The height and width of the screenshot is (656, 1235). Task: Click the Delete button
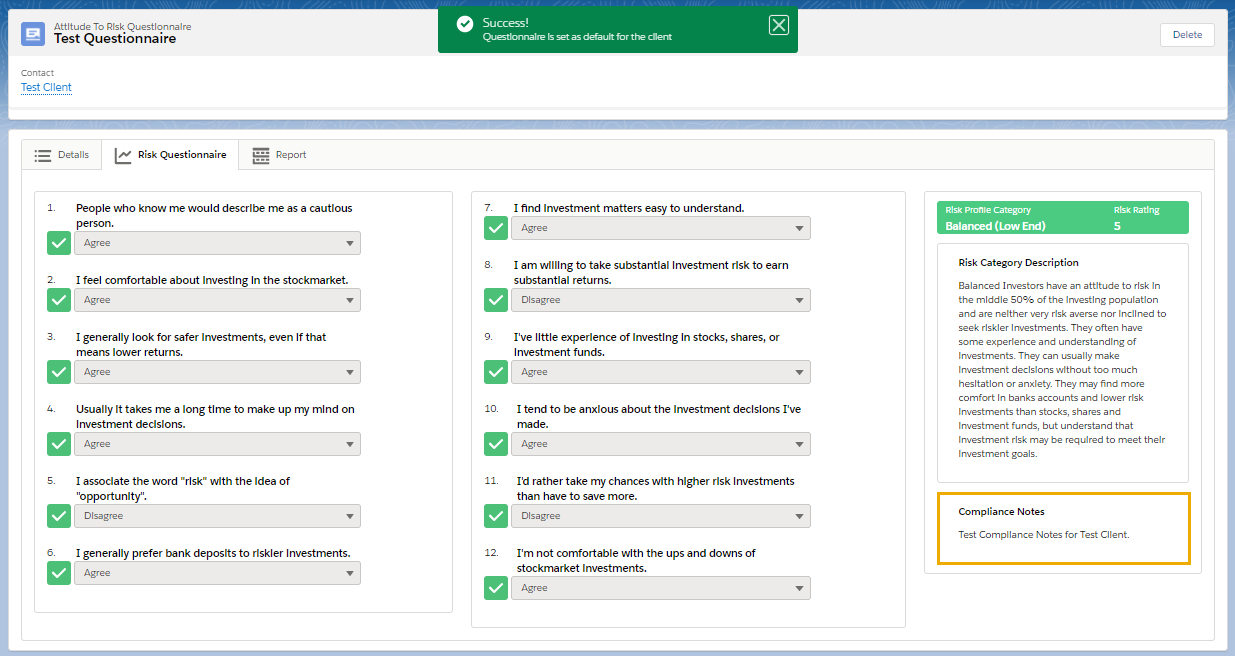click(1187, 35)
